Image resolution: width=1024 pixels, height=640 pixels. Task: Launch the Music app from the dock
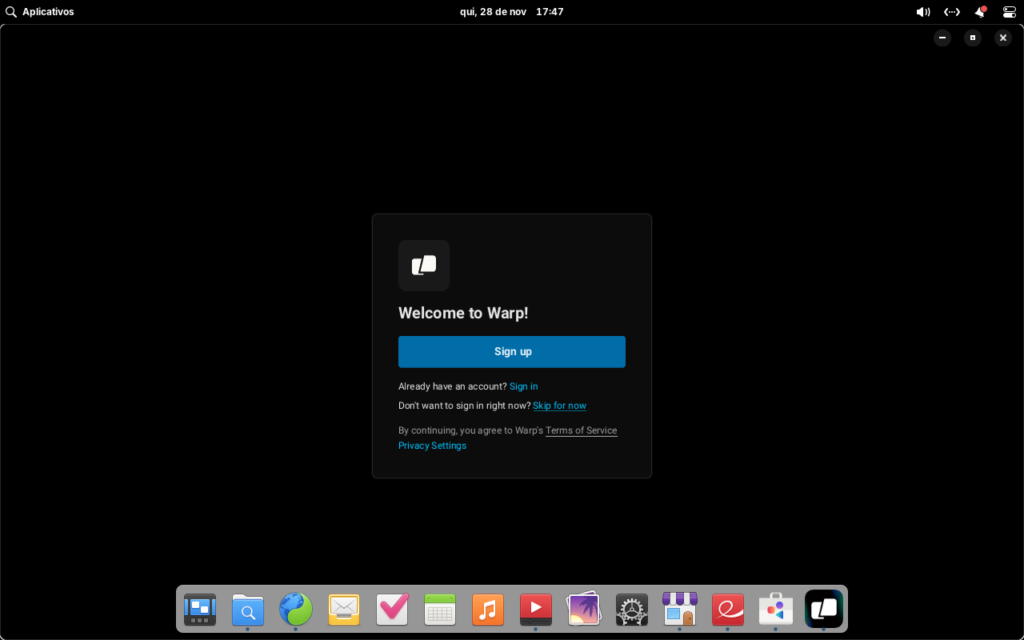pyautogui.click(x=488, y=609)
